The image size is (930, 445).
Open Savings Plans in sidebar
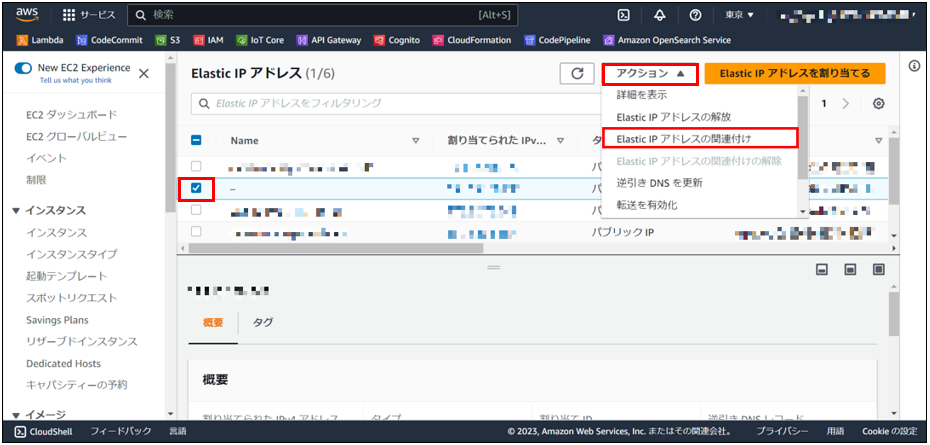tap(57, 320)
